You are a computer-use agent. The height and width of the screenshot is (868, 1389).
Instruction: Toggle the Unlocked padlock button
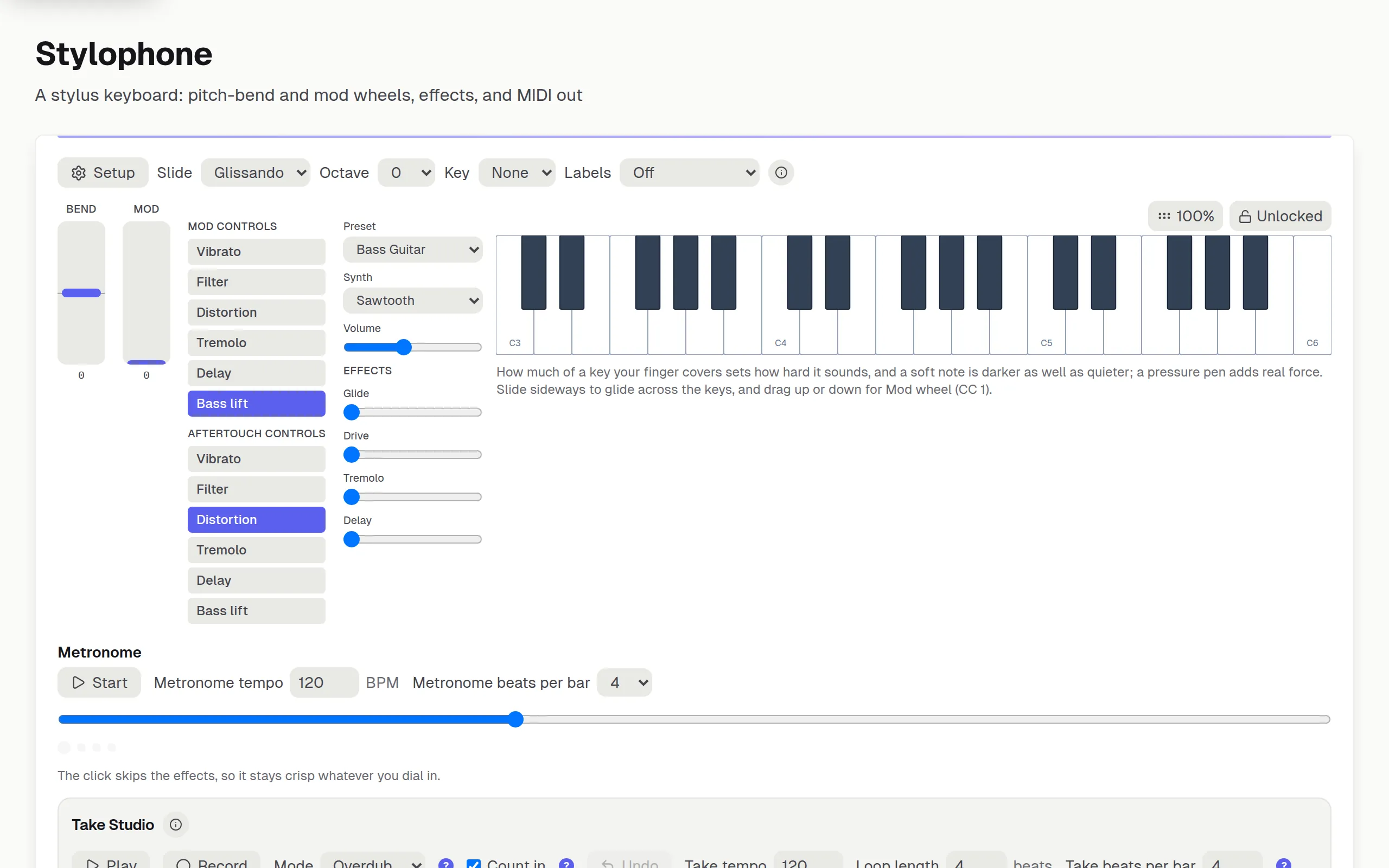pyautogui.click(x=1280, y=216)
